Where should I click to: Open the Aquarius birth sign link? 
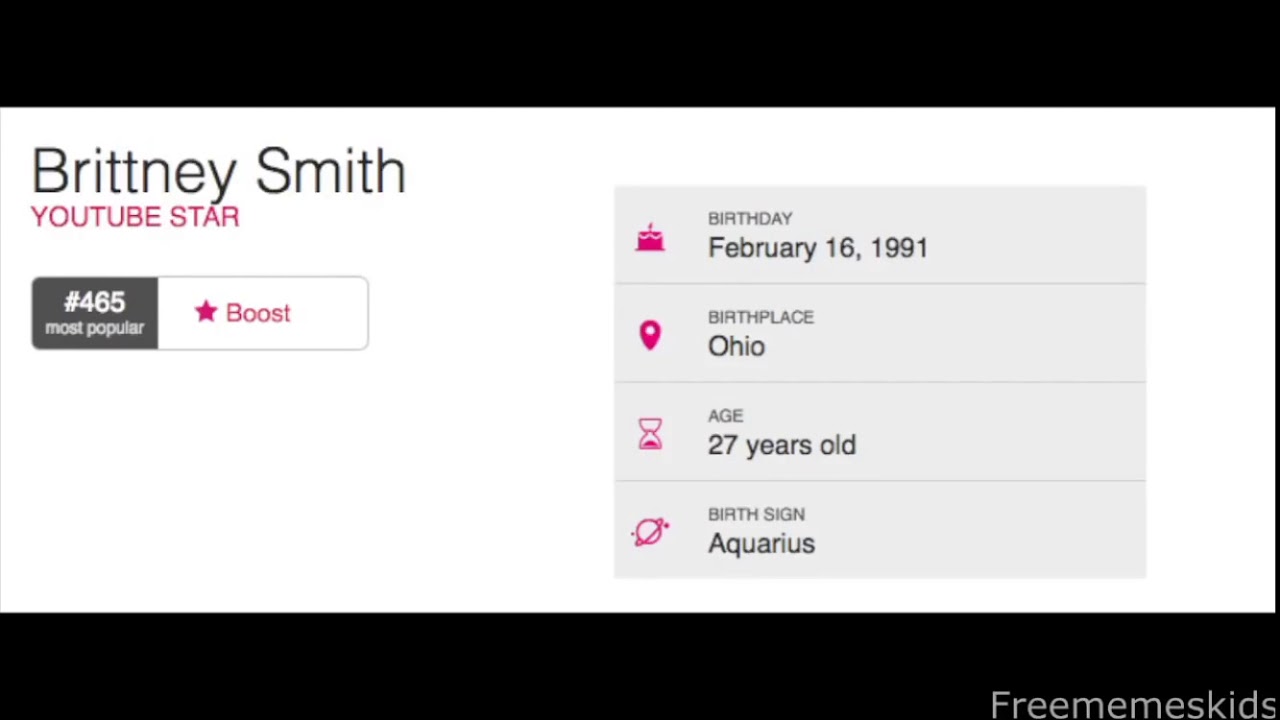coord(761,544)
